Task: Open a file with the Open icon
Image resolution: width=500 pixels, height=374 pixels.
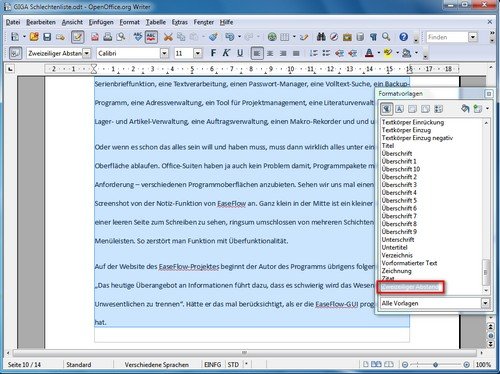Action: (34, 37)
